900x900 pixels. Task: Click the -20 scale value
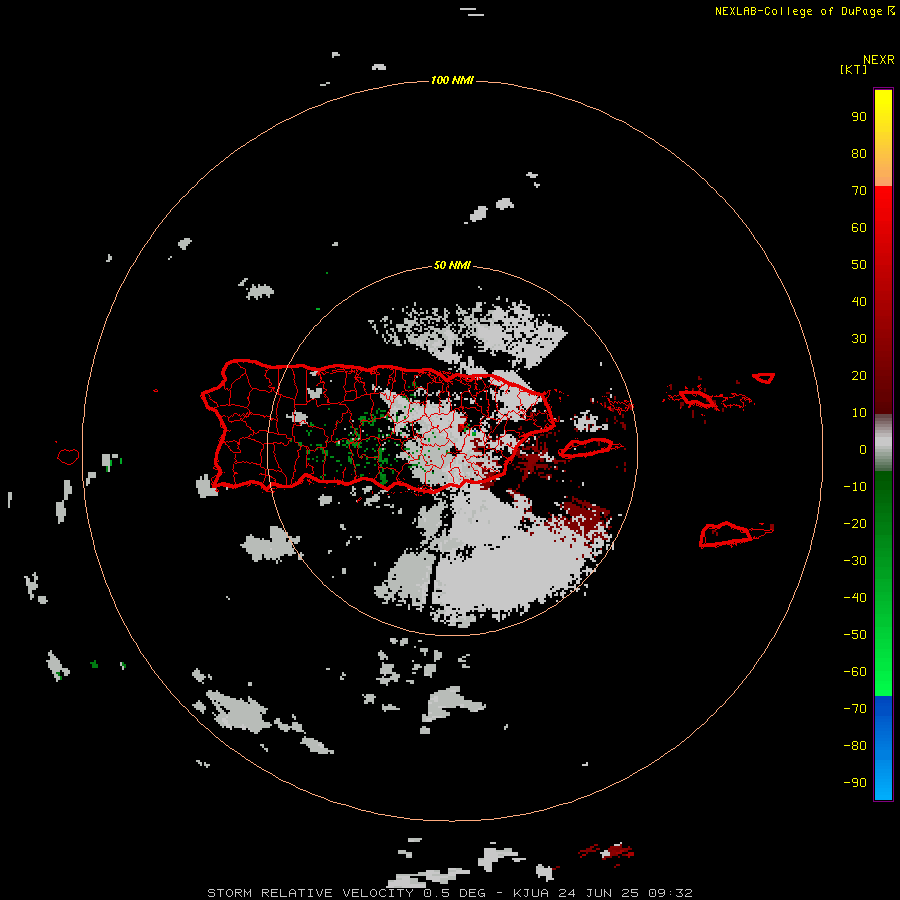click(855, 524)
